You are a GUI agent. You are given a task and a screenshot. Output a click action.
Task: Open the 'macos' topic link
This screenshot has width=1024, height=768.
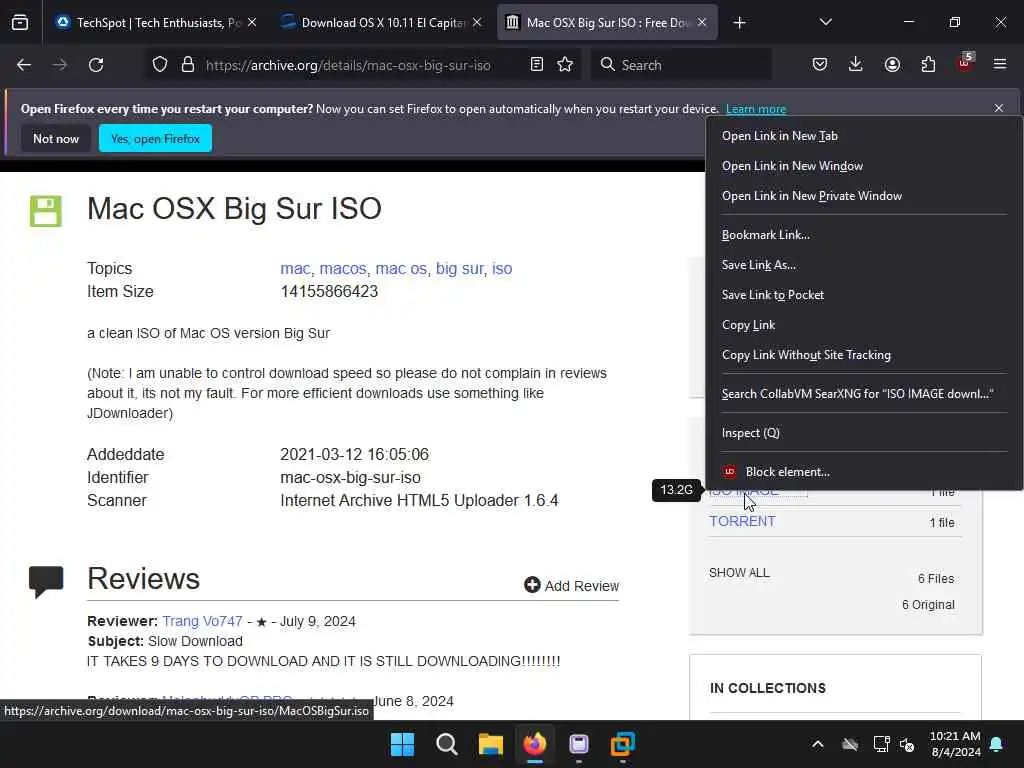pos(343,268)
